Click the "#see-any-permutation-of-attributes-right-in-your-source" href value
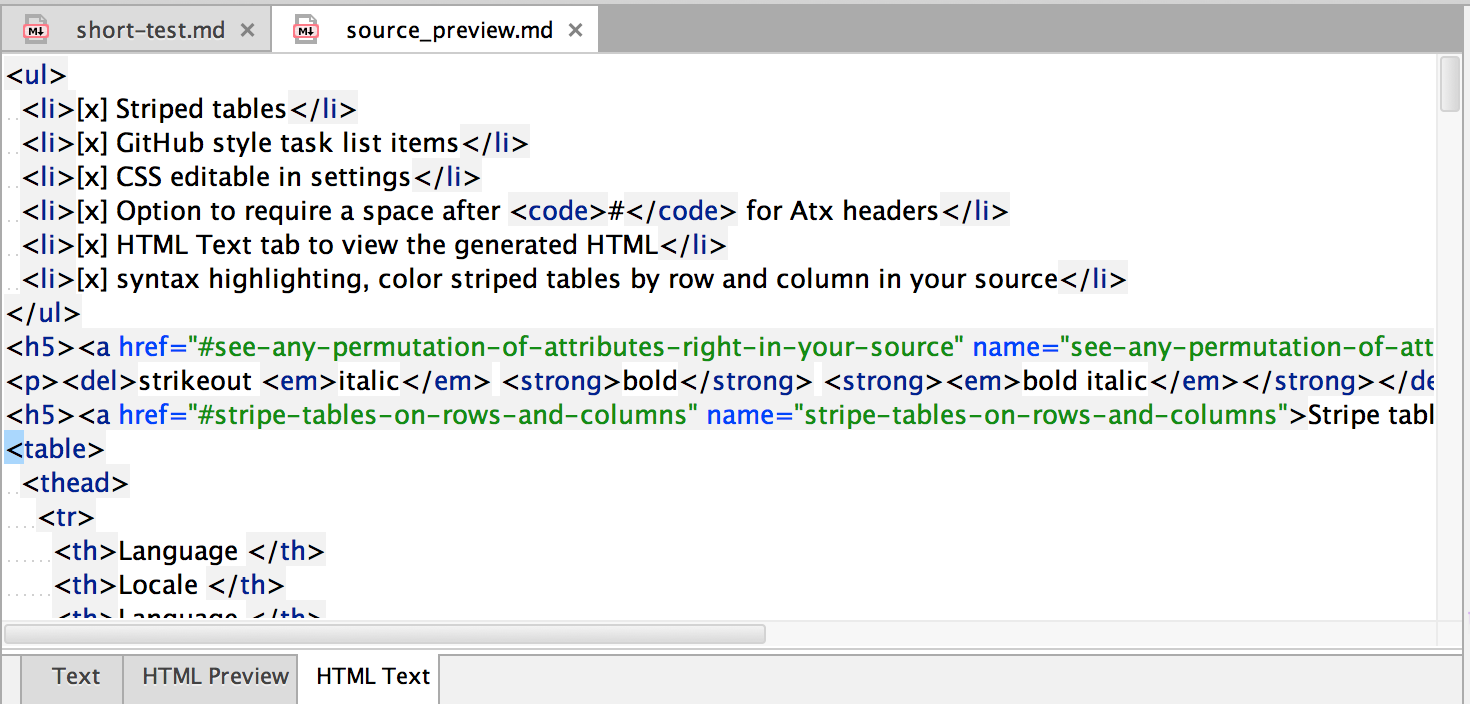This screenshot has height=704, width=1470. [574, 347]
